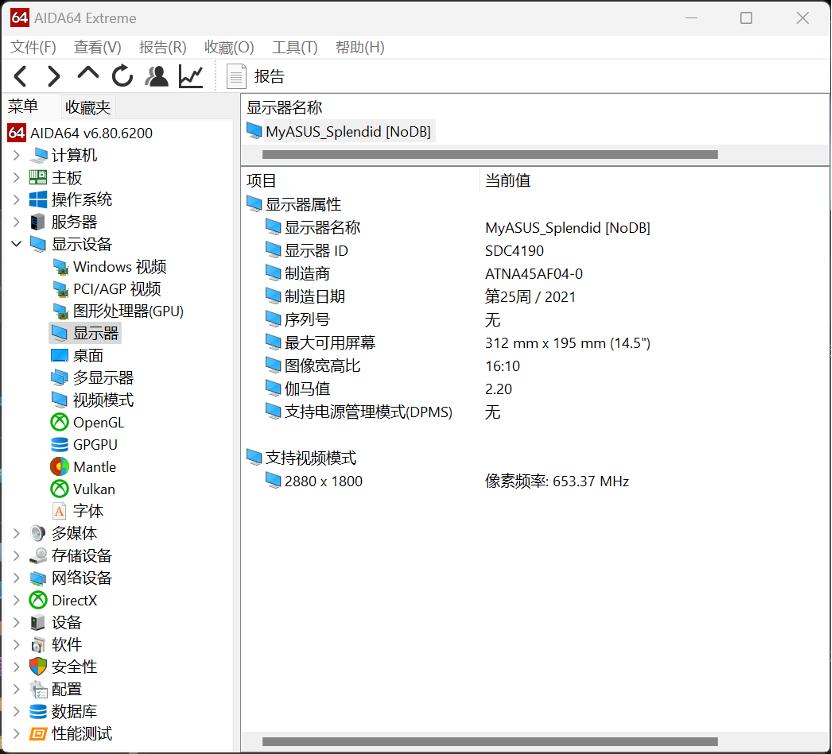Click the graph/monitor toolbar icon
Viewport: 832px width, 754px height.
tap(191, 75)
